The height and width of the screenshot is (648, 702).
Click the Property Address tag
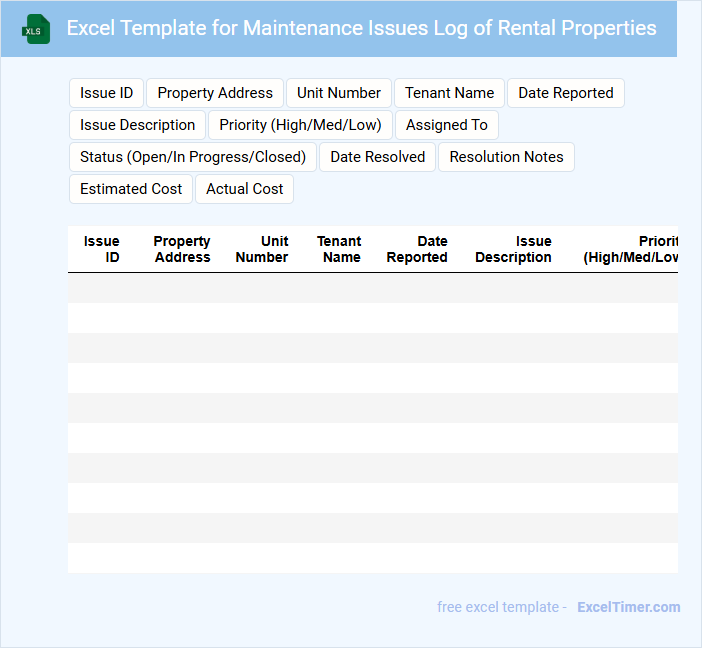(215, 93)
